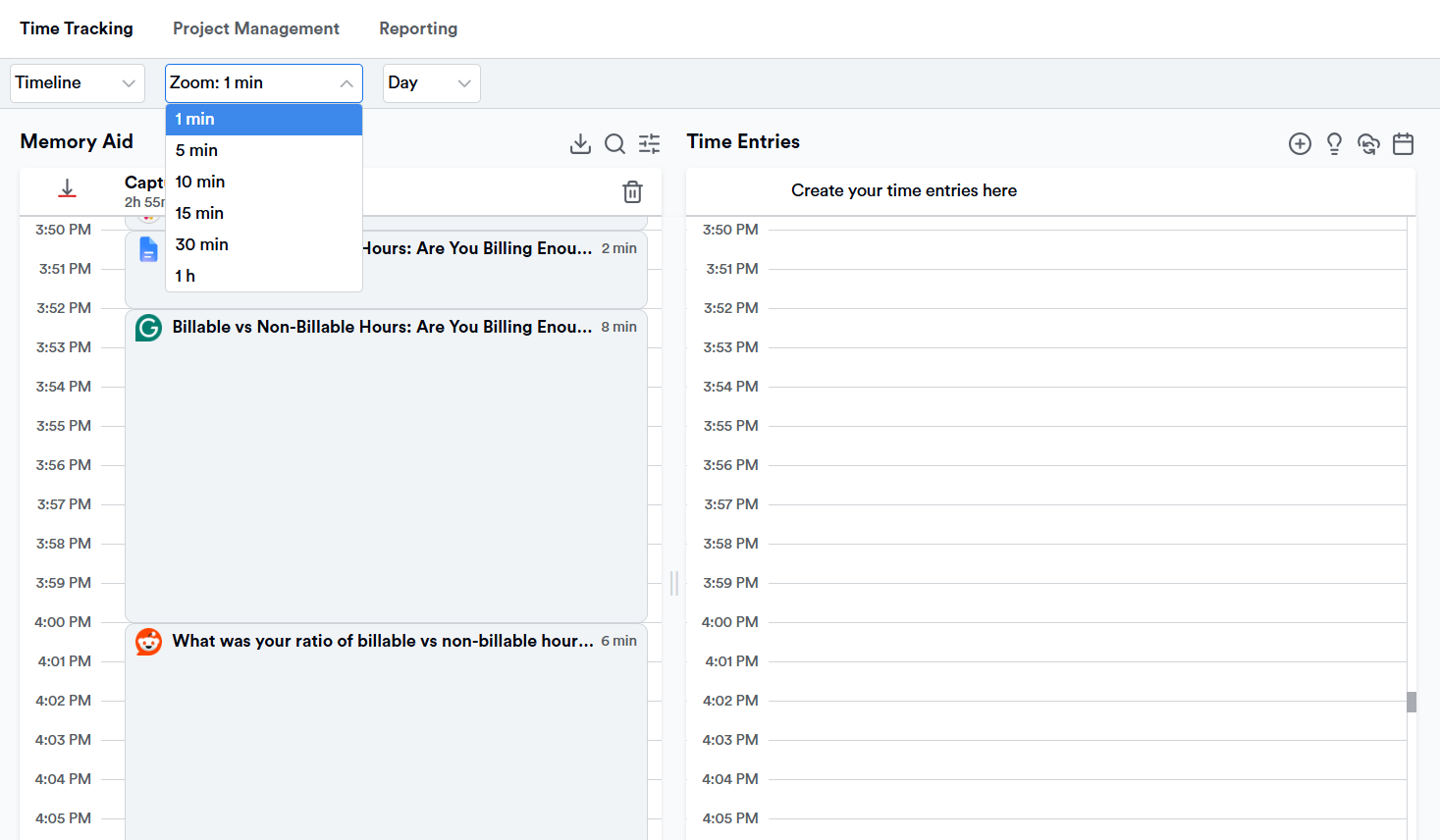Open the Day range dropdown
The height and width of the screenshot is (840, 1440).
tap(431, 83)
